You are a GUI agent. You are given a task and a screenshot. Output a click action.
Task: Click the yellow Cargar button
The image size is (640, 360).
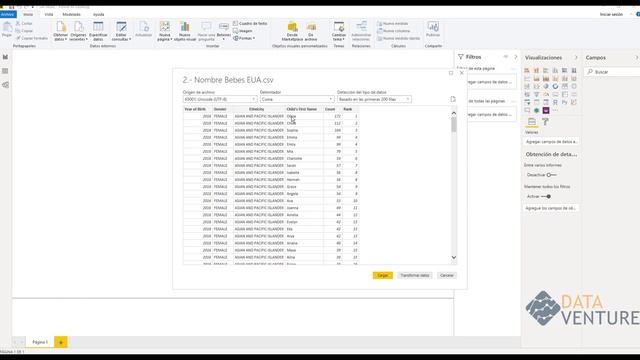382,276
